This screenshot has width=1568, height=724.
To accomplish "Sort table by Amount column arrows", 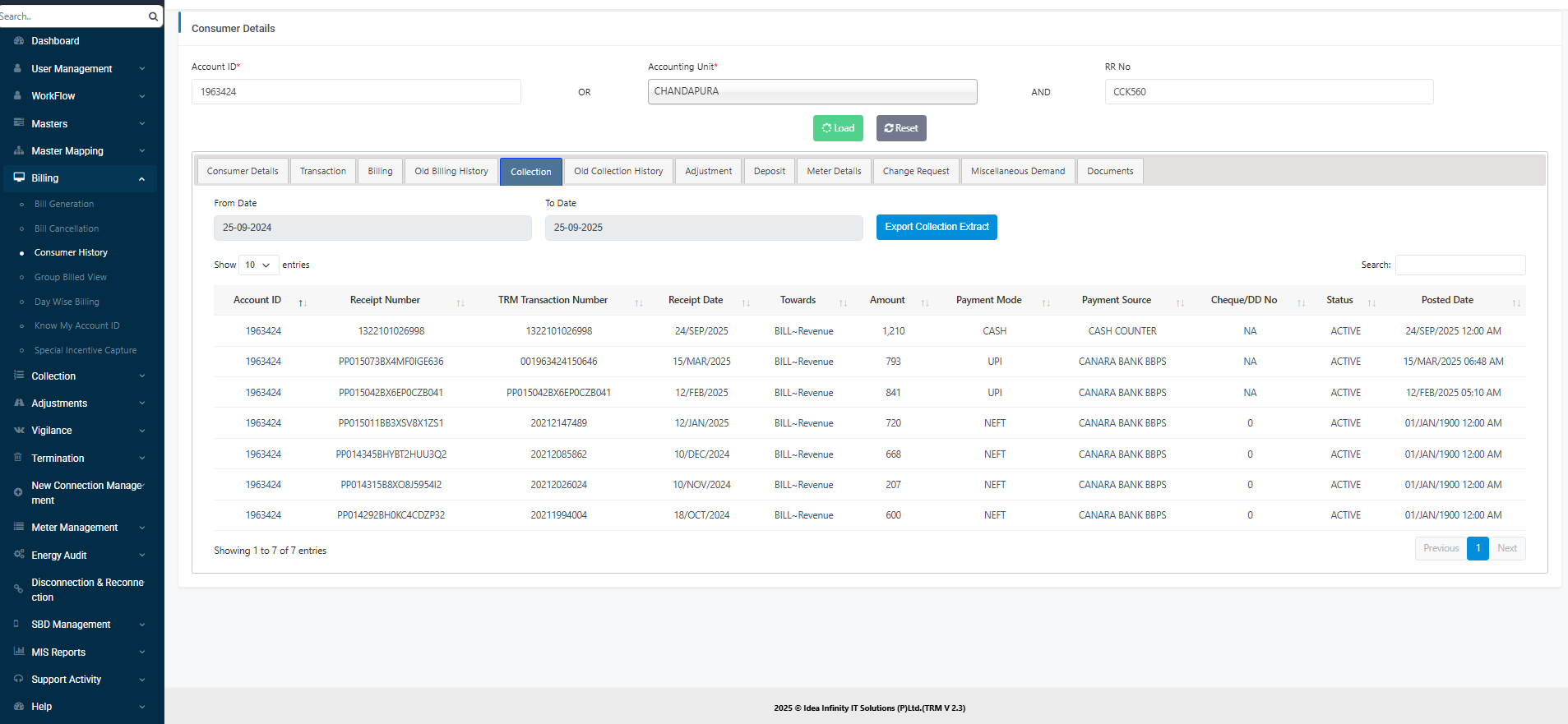I will pos(925,303).
